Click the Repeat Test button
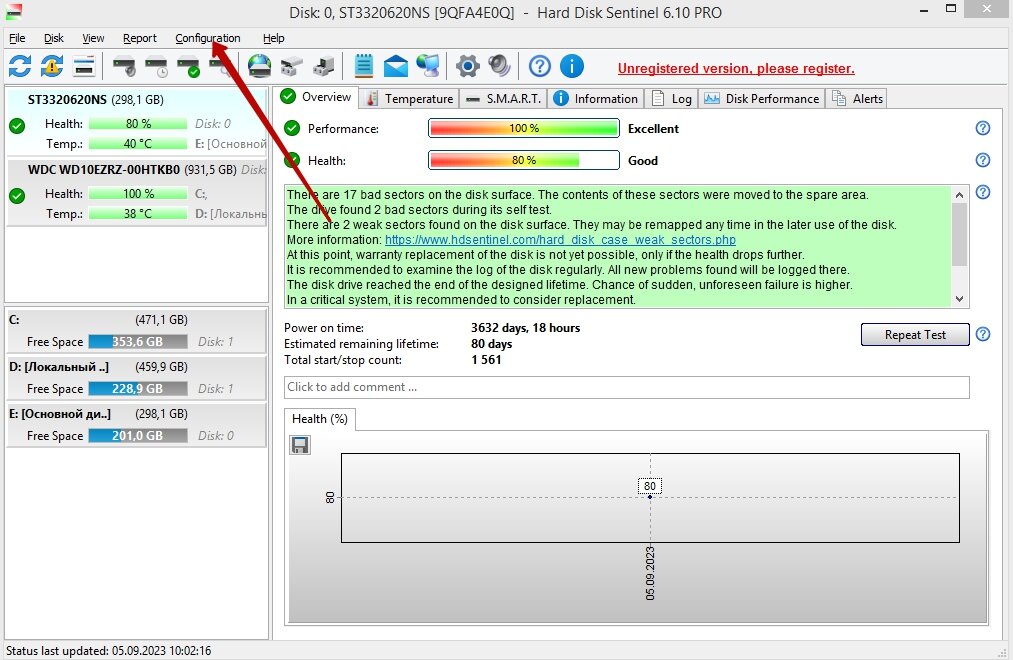 click(915, 335)
